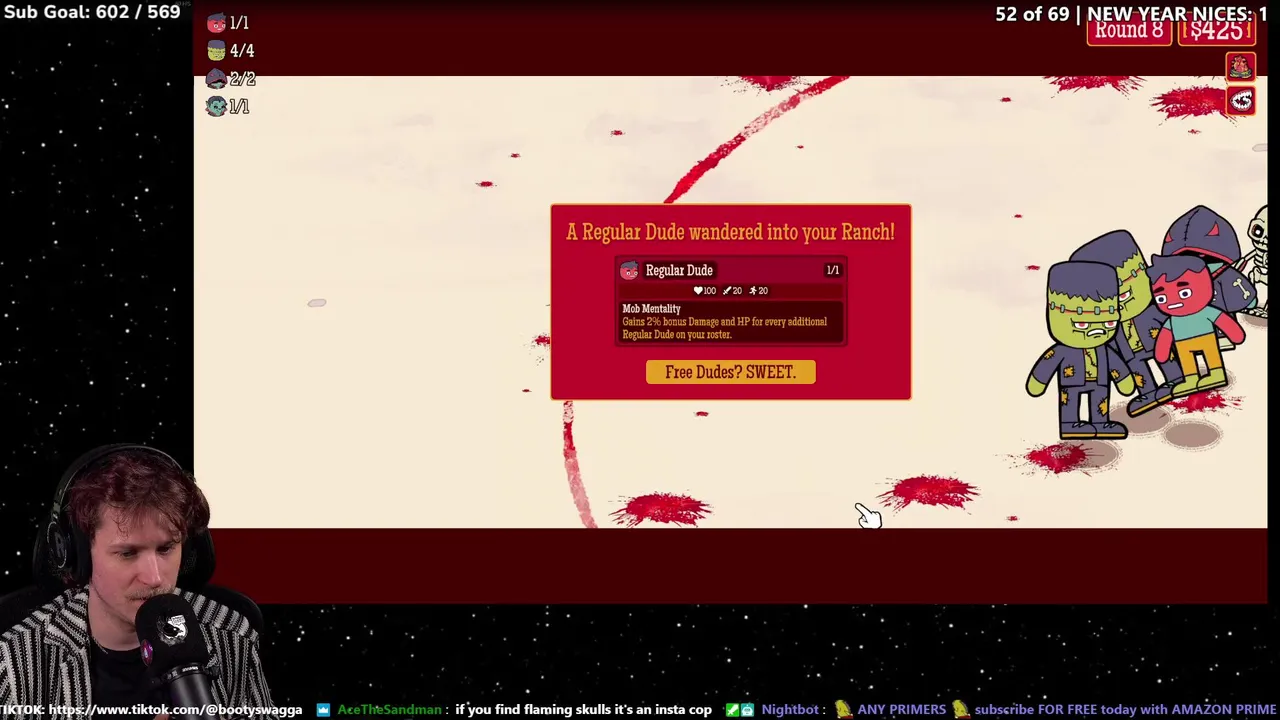Click the Round 8 indicator
This screenshot has height=720, width=1280.
click(1129, 32)
